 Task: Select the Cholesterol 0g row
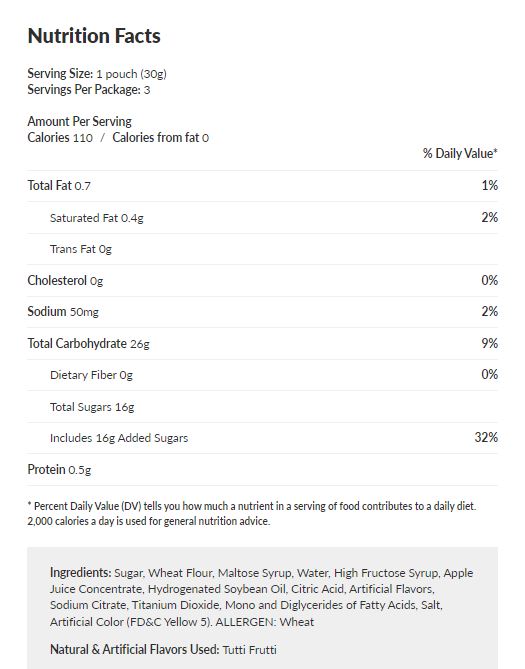(262, 281)
